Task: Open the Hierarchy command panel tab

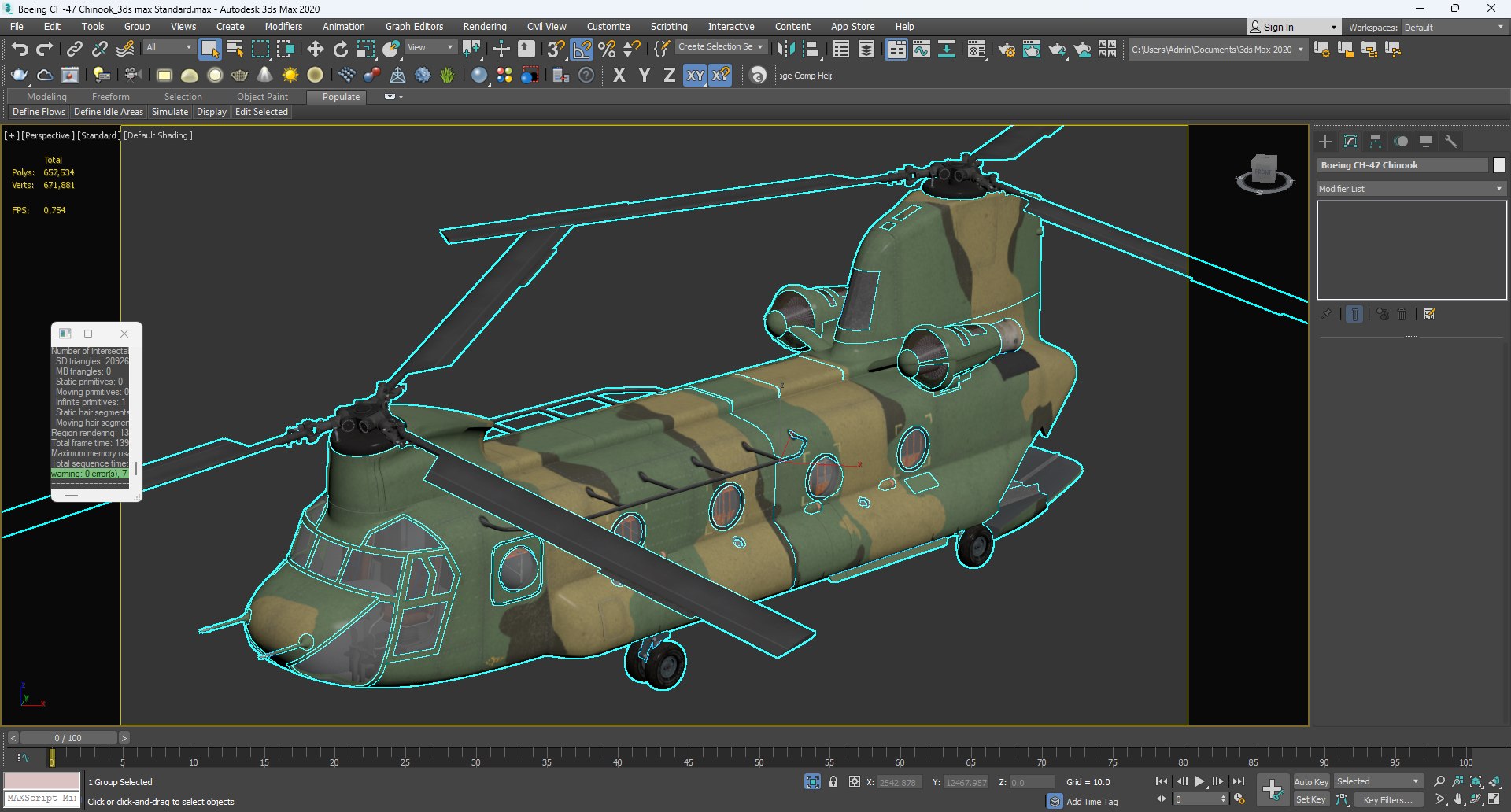Action: pyautogui.click(x=1376, y=142)
